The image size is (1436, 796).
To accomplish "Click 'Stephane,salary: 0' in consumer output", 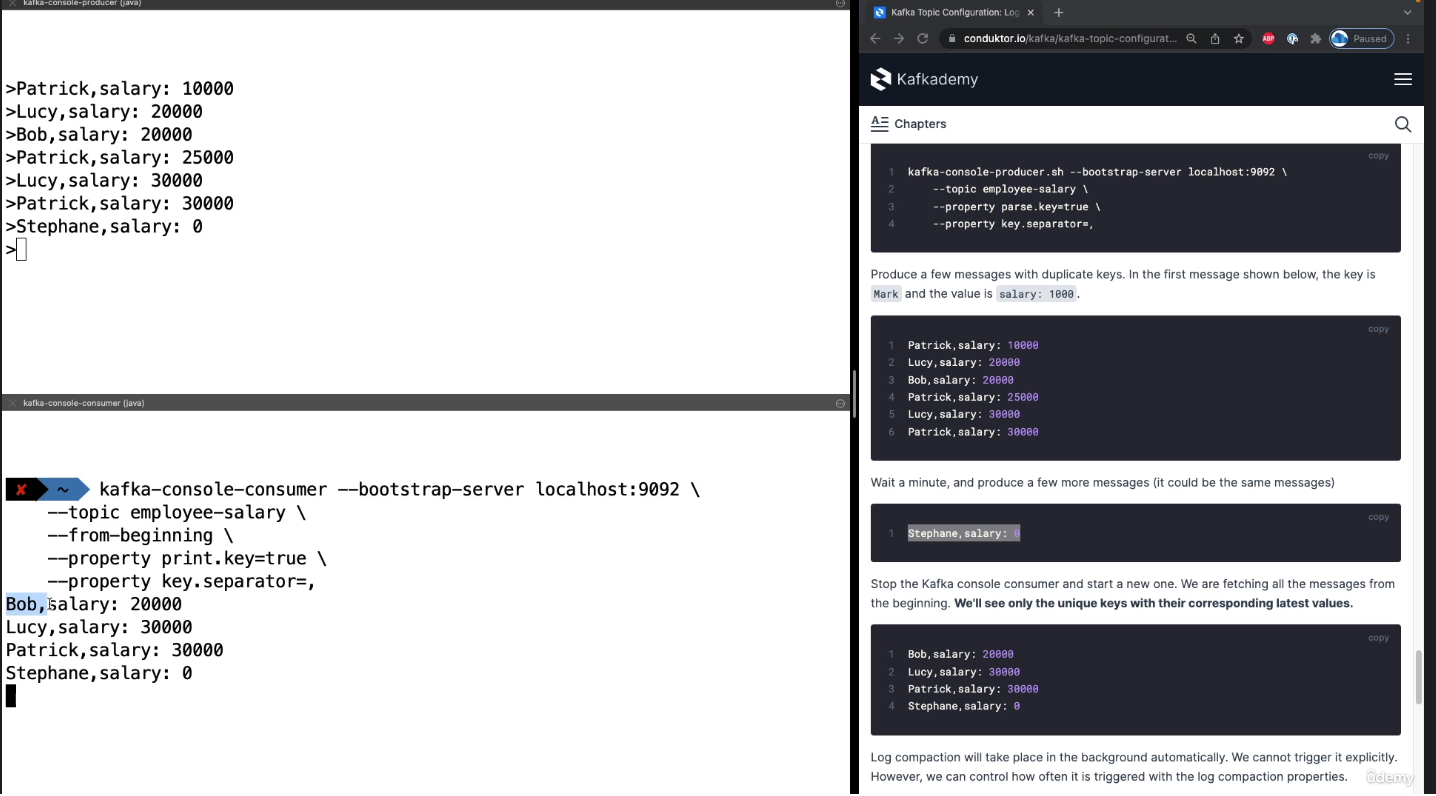I will click(99, 674).
